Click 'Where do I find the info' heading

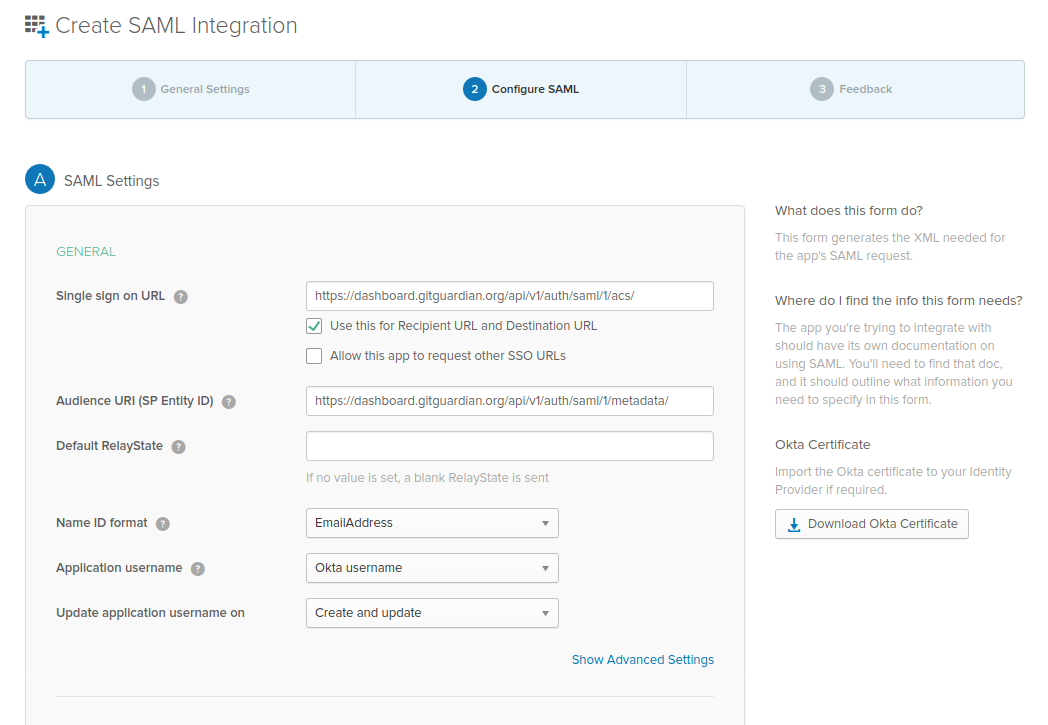pyautogui.click(x=898, y=301)
